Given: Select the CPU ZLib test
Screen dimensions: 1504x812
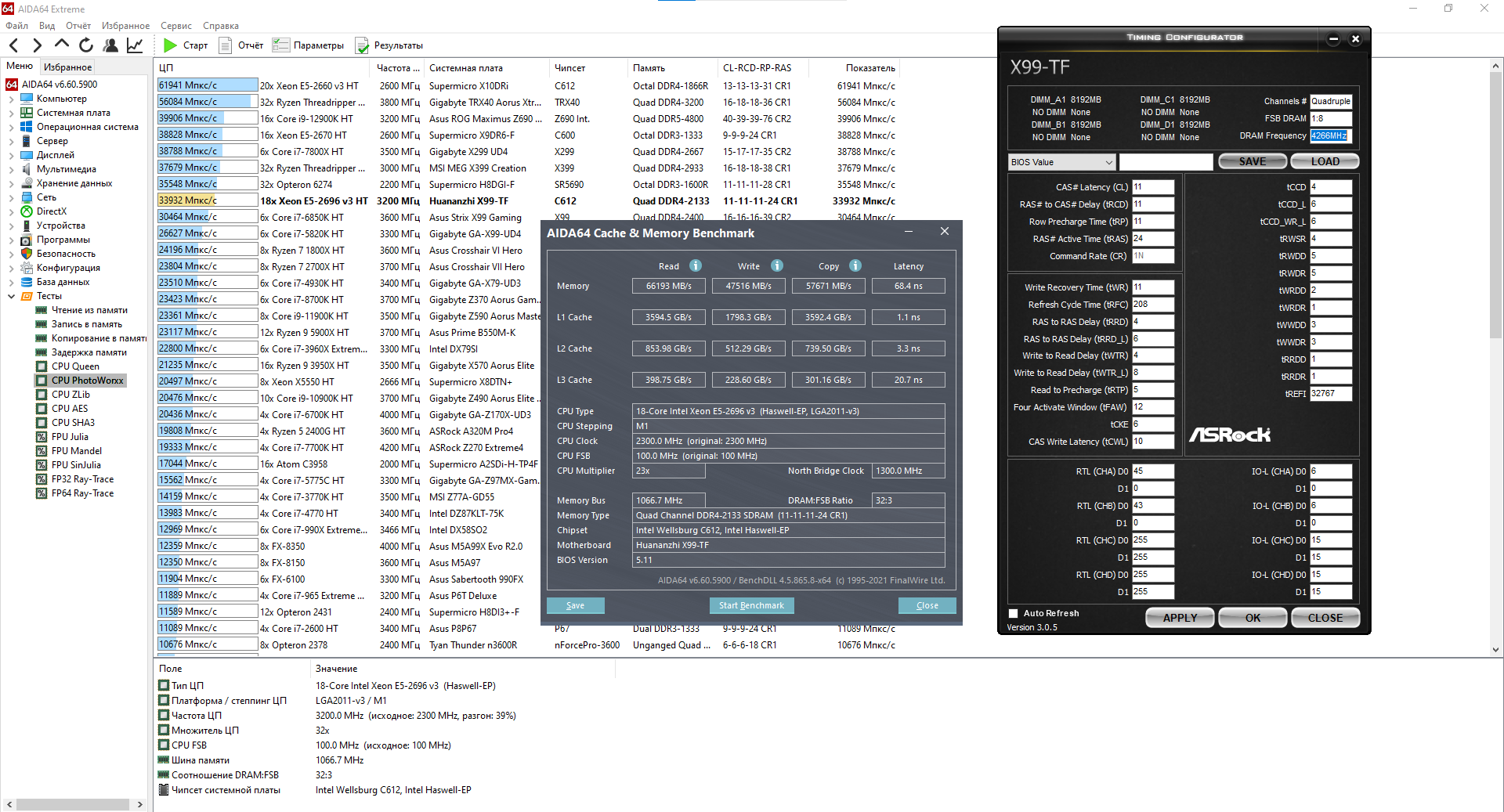Looking at the screenshot, I should tap(70, 395).
